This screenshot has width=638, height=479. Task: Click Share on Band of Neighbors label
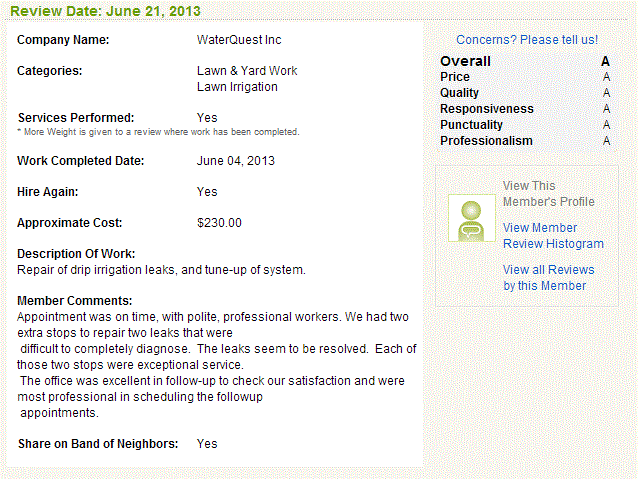(98, 444)
